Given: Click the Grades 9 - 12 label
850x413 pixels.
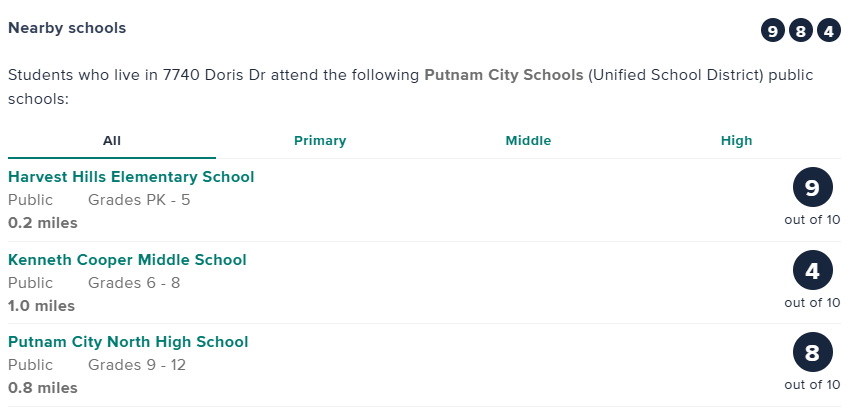Looking at the screenshot, I should (137, 365).
